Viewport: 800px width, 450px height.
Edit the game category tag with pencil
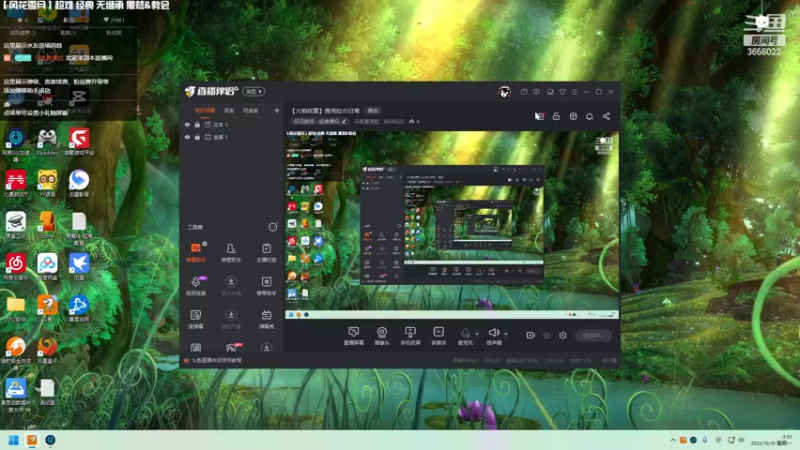(x=320, y=121)
